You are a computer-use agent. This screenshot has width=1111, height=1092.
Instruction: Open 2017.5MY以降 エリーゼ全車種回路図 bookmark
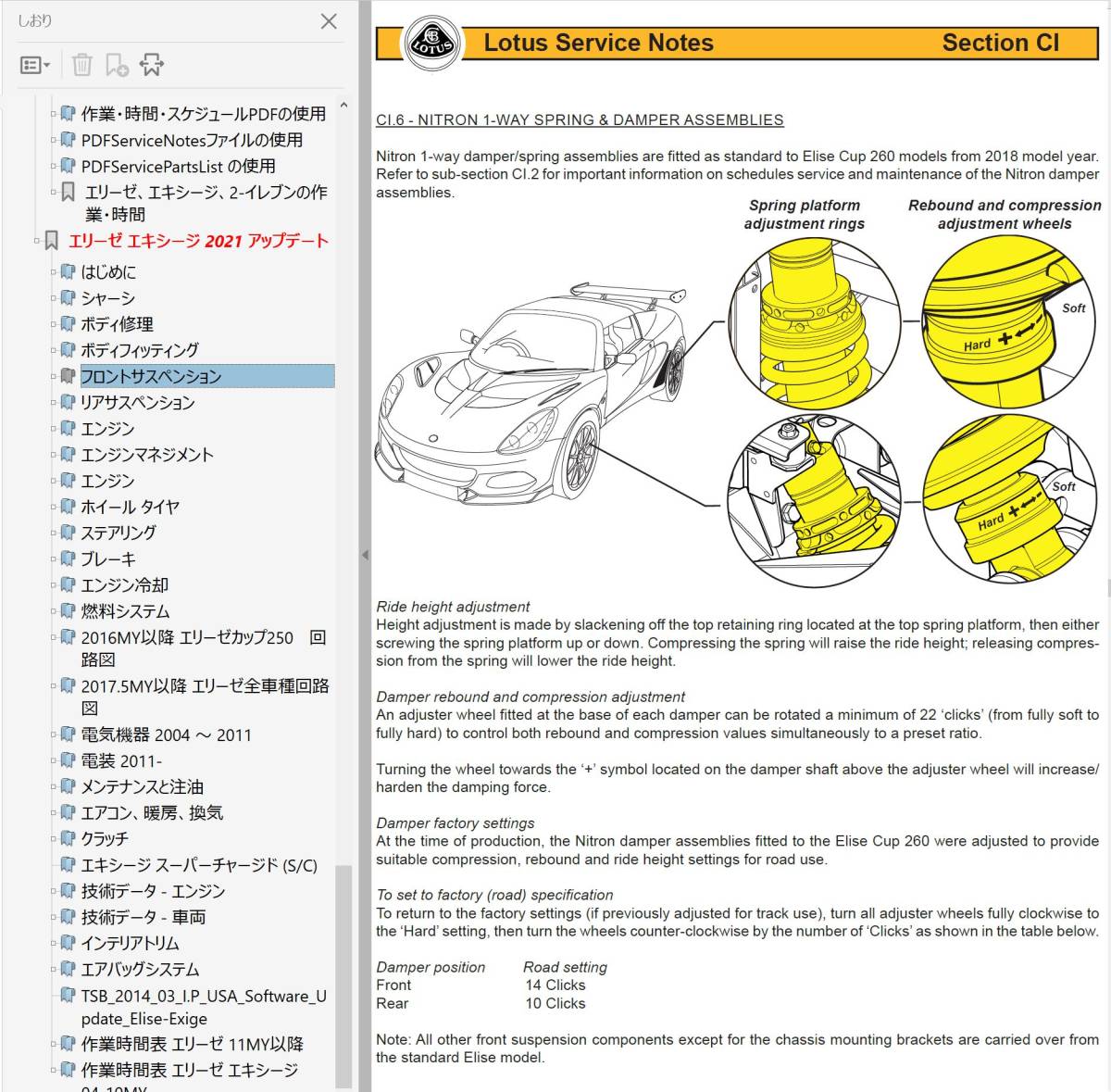[205, 697]
